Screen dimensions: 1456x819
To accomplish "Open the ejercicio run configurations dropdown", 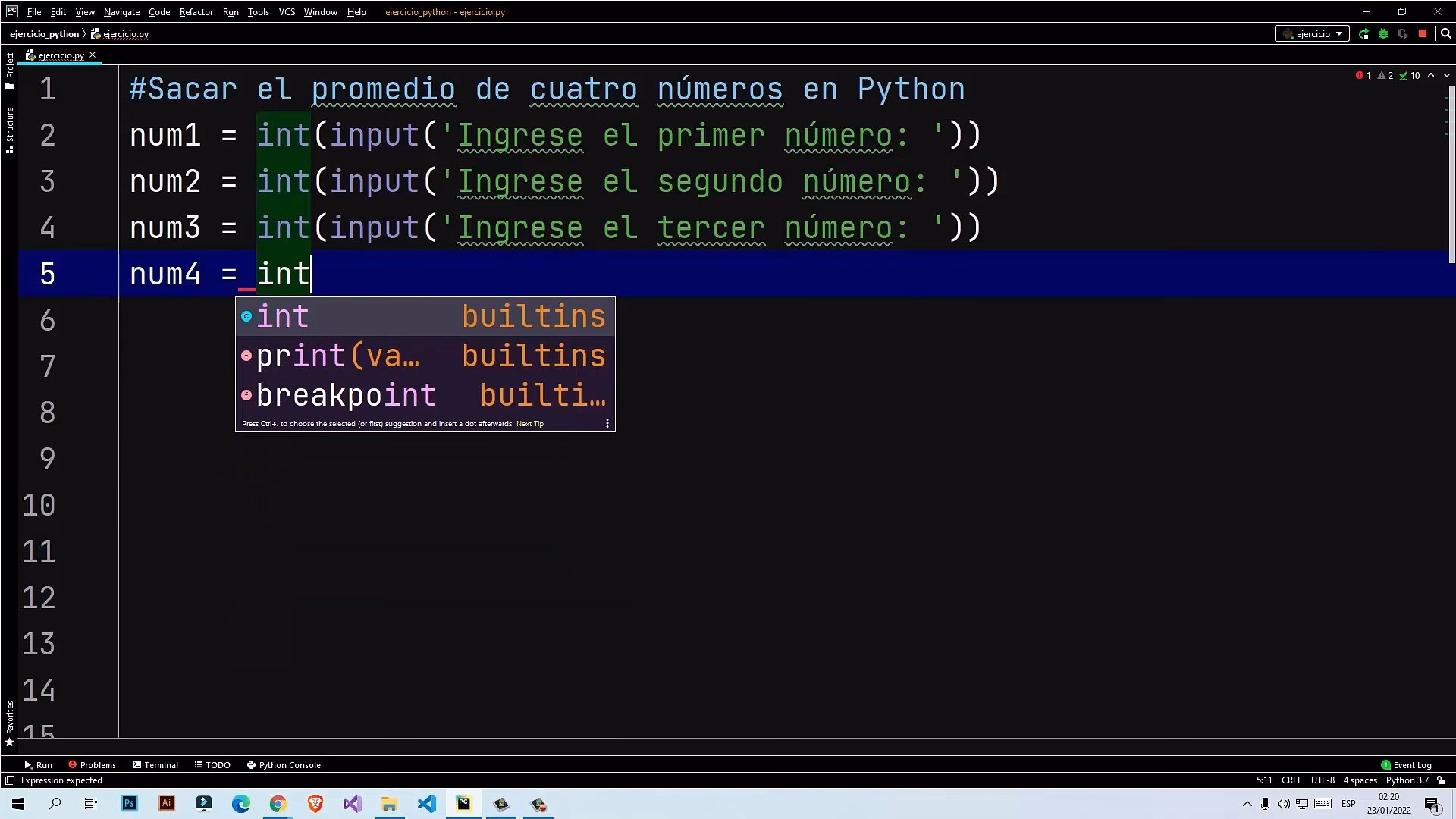I will point(1312,33).
